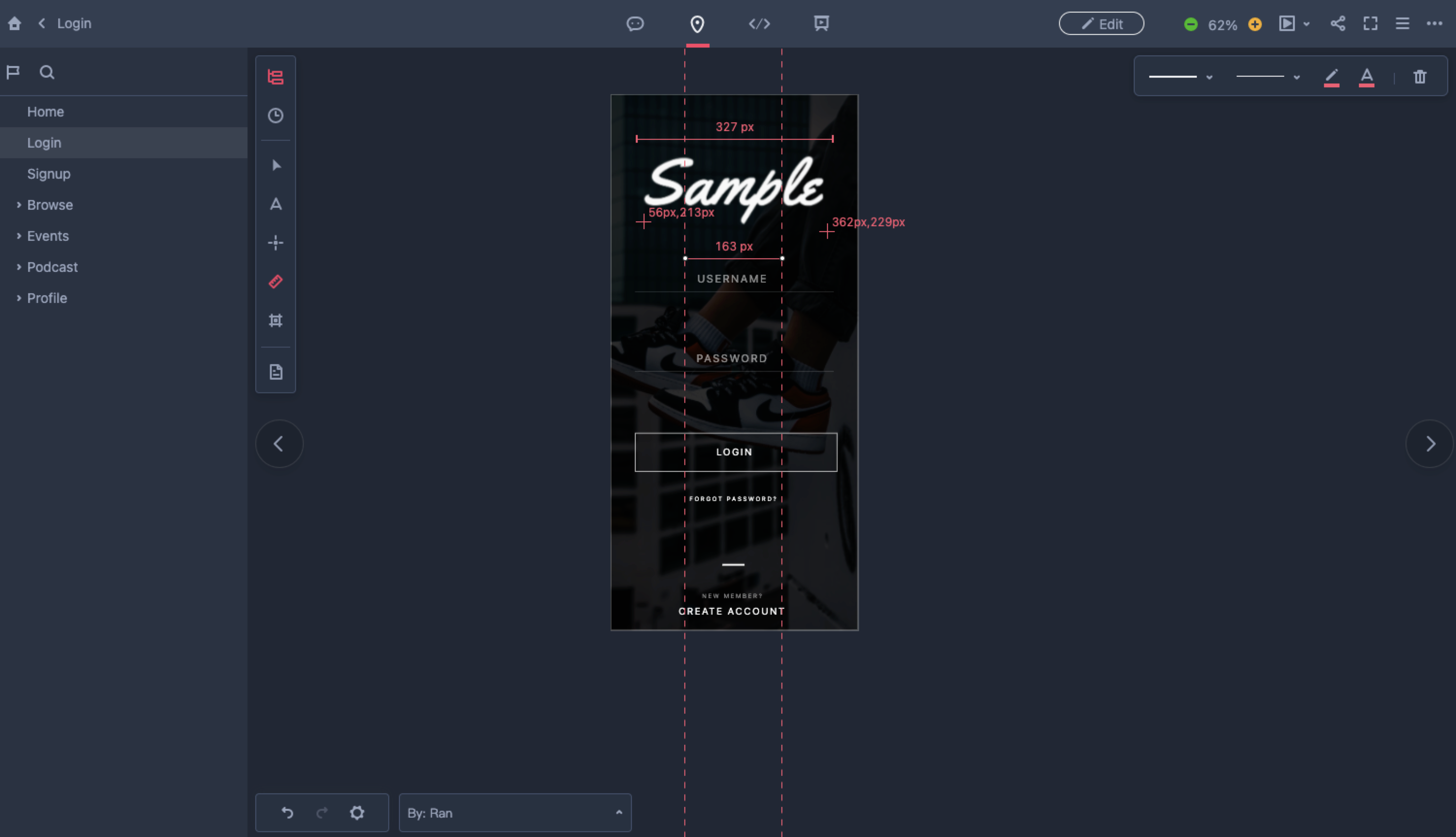Click the Edit button

(1101, 24)
